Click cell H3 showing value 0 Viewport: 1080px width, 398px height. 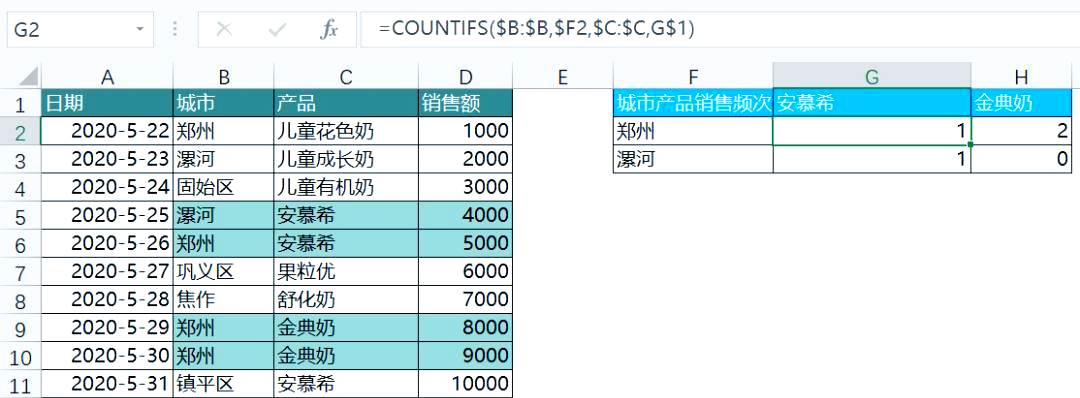point(1021,160)
